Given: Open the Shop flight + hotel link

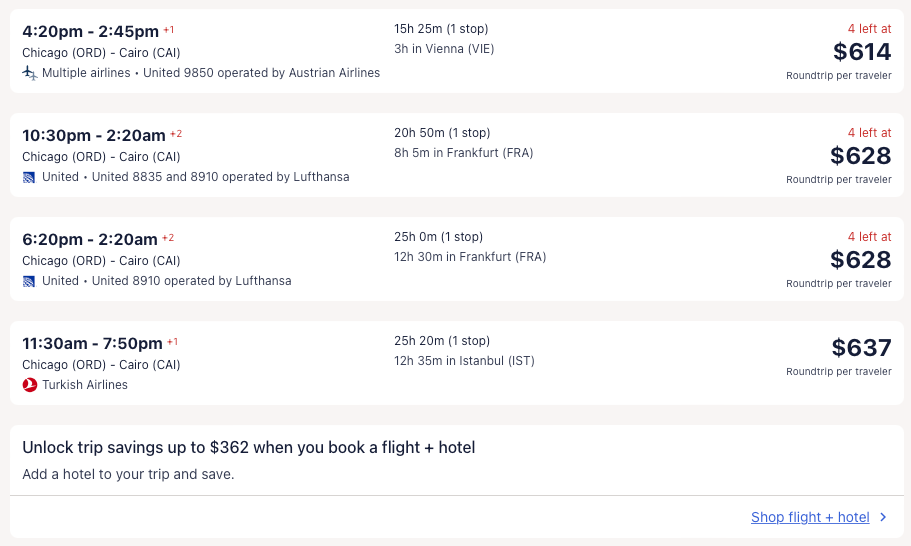Looking at the screenshot, I should click(x=810, y=517).
